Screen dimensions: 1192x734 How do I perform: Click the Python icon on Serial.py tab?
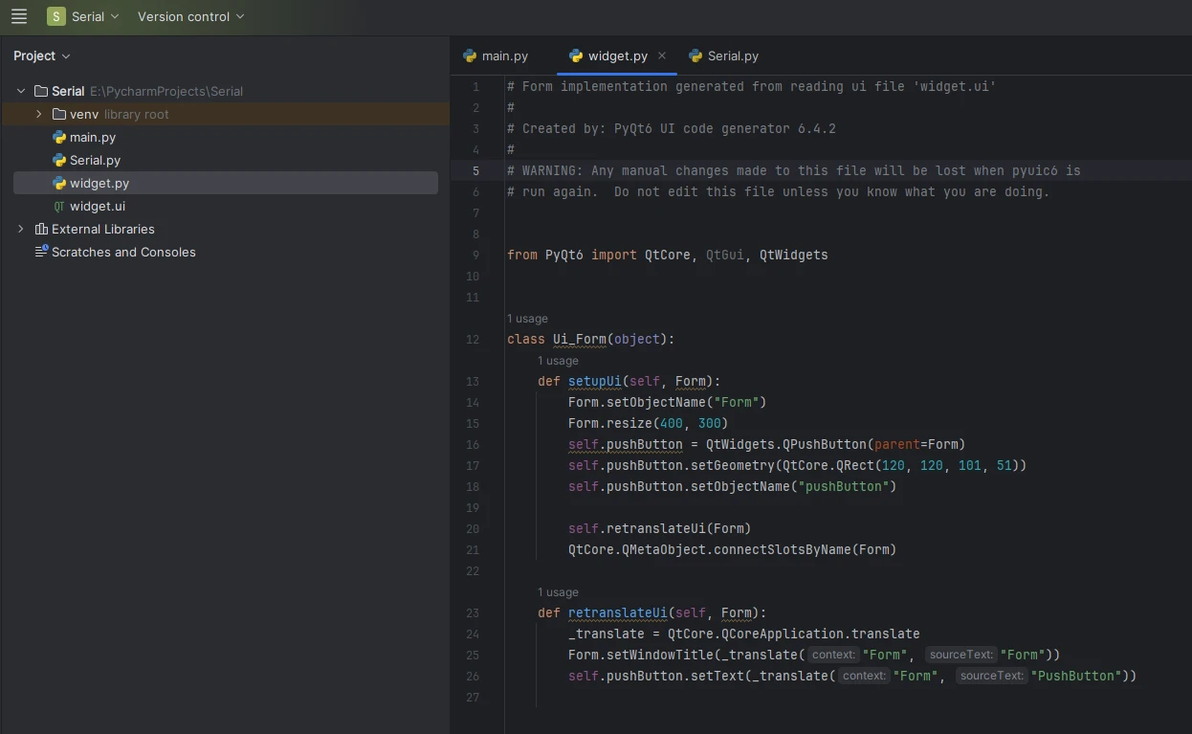click(x=695, y=56)
